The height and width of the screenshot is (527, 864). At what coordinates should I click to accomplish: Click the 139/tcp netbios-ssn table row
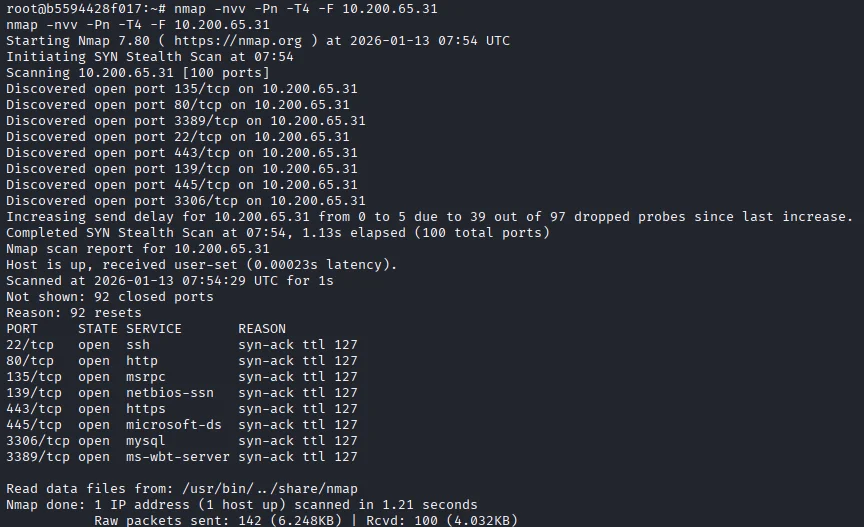click(x=181, y=393)
